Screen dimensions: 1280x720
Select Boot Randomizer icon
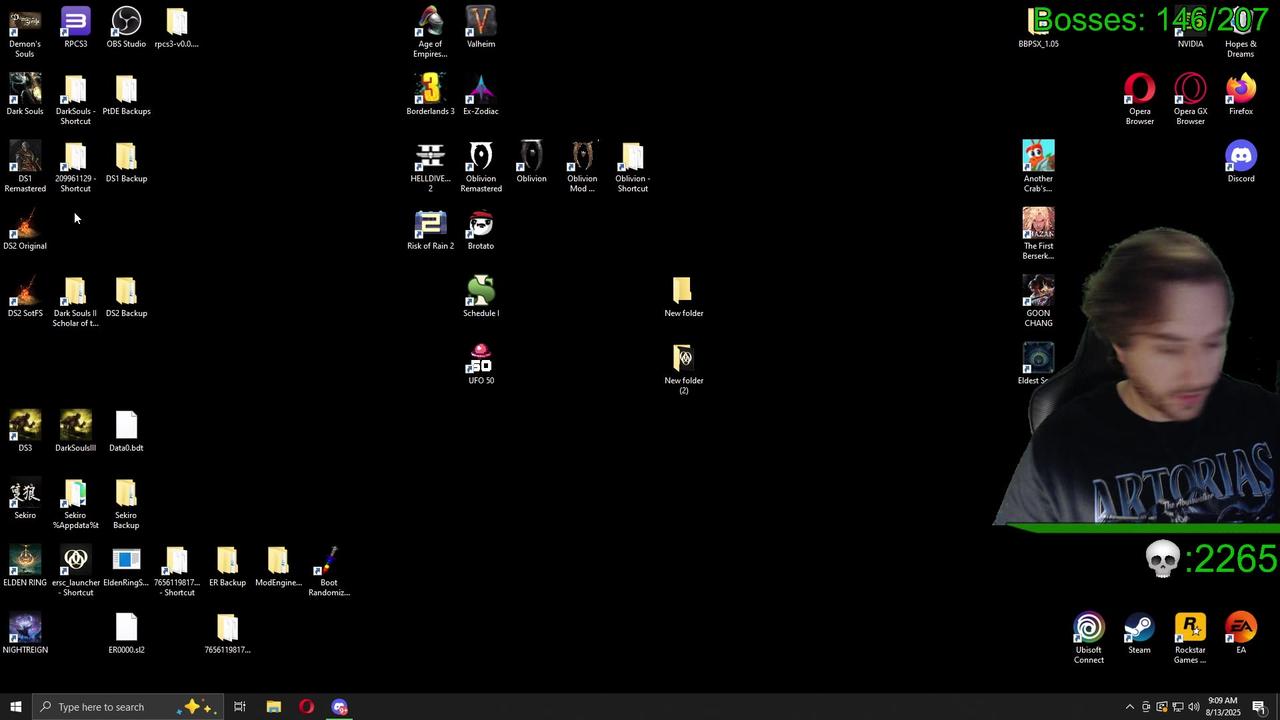(x=329, y=571)
